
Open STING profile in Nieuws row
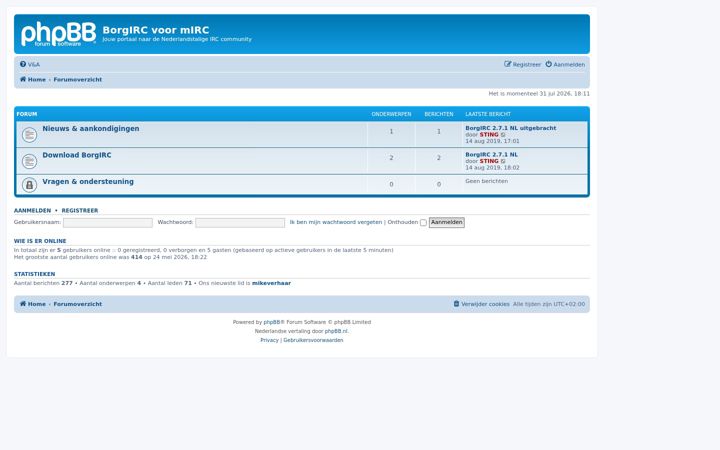pos(489,135)
